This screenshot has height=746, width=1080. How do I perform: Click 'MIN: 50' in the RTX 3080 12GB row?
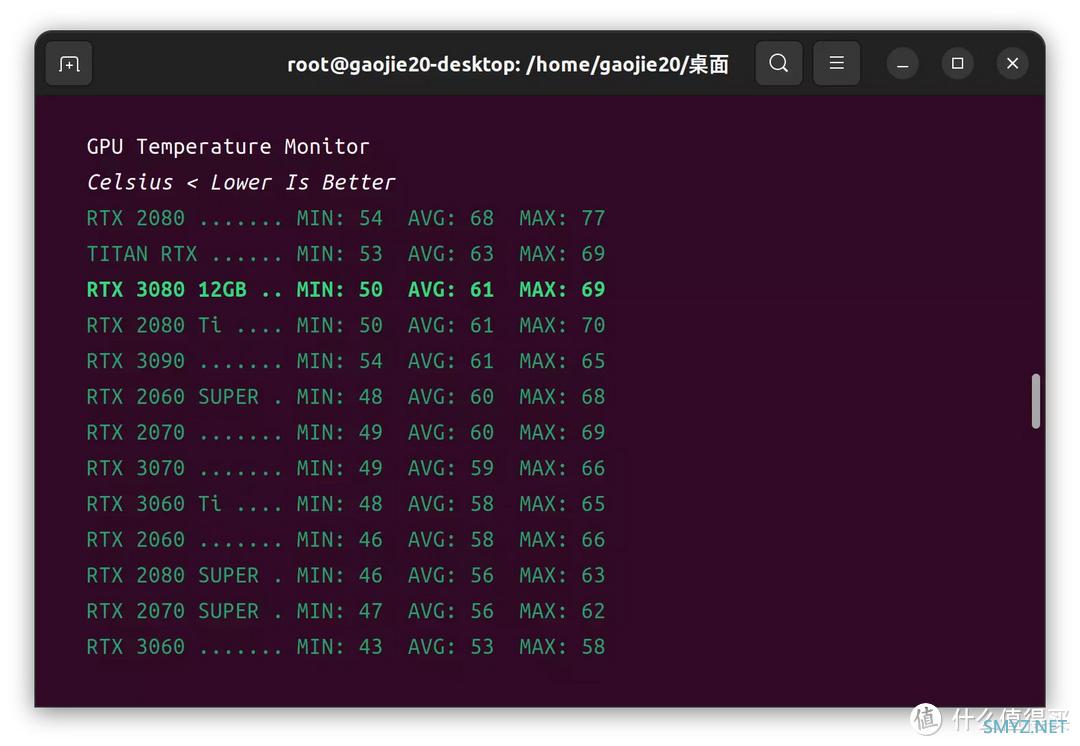(340, 290)
